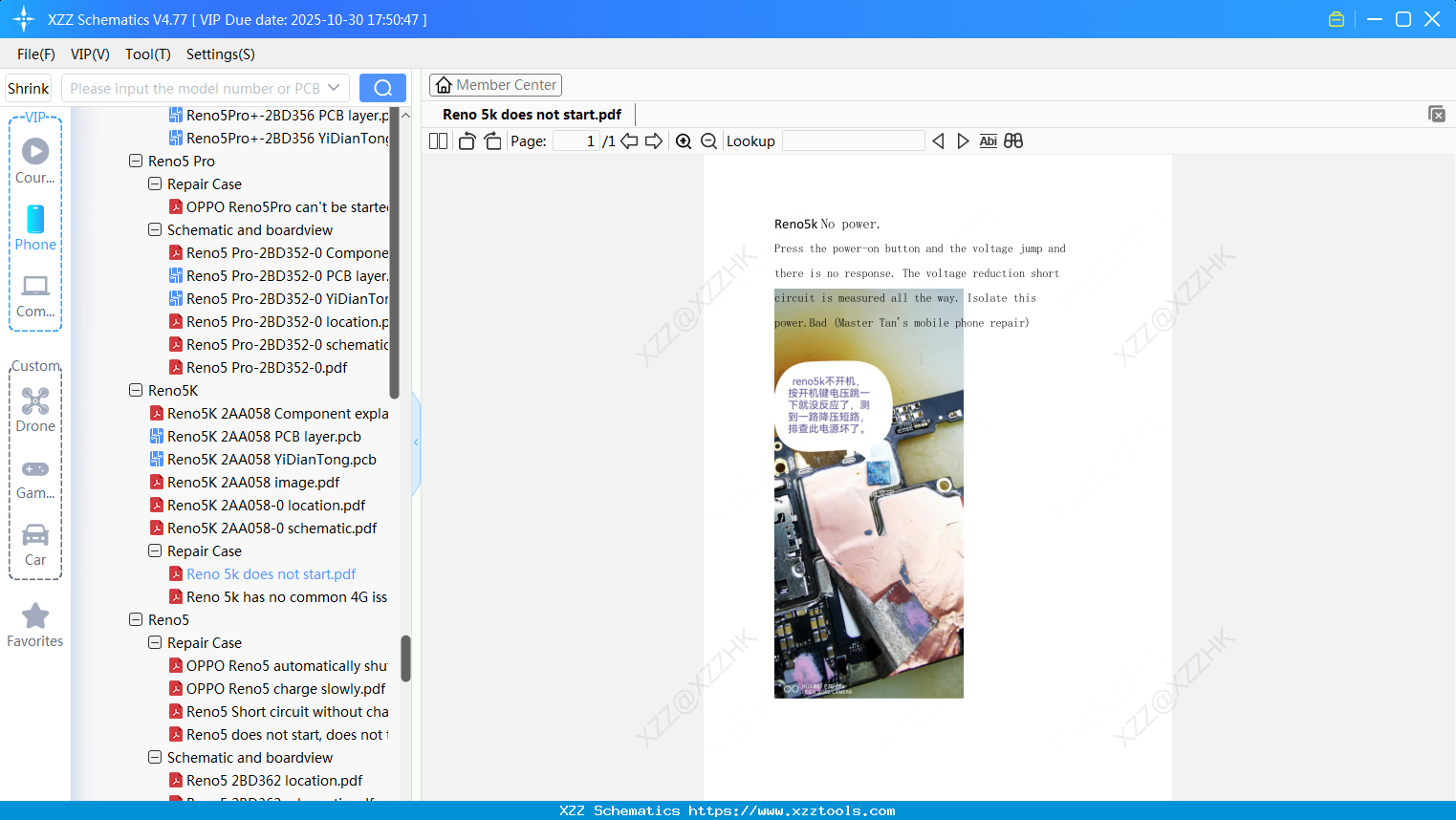Open OPPO Reno5Pro can't be started file
The height and width of the screenshot is (820, 1456).
tap(279, 207)
